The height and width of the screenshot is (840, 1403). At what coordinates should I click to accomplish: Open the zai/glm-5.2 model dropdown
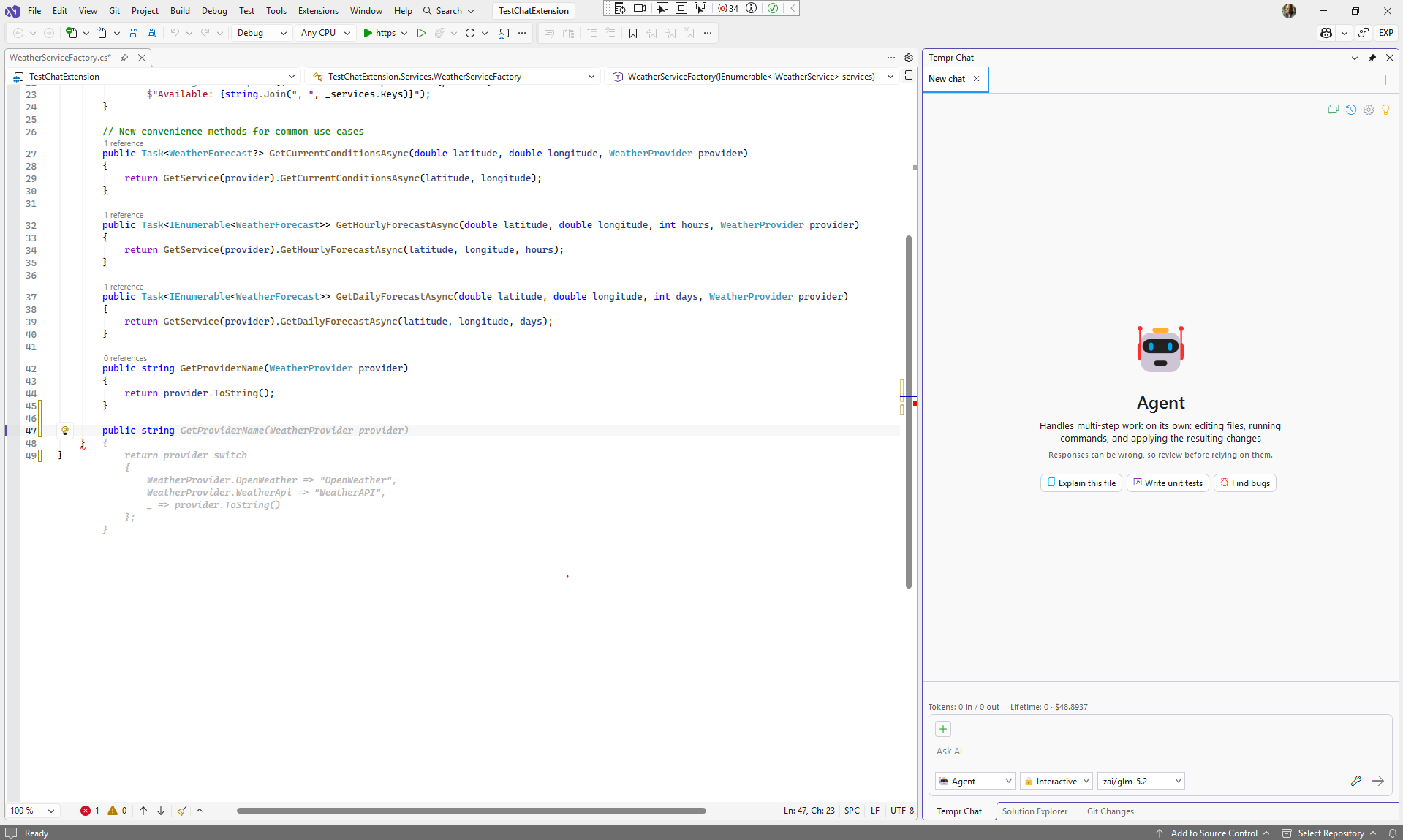[1141, 781]
